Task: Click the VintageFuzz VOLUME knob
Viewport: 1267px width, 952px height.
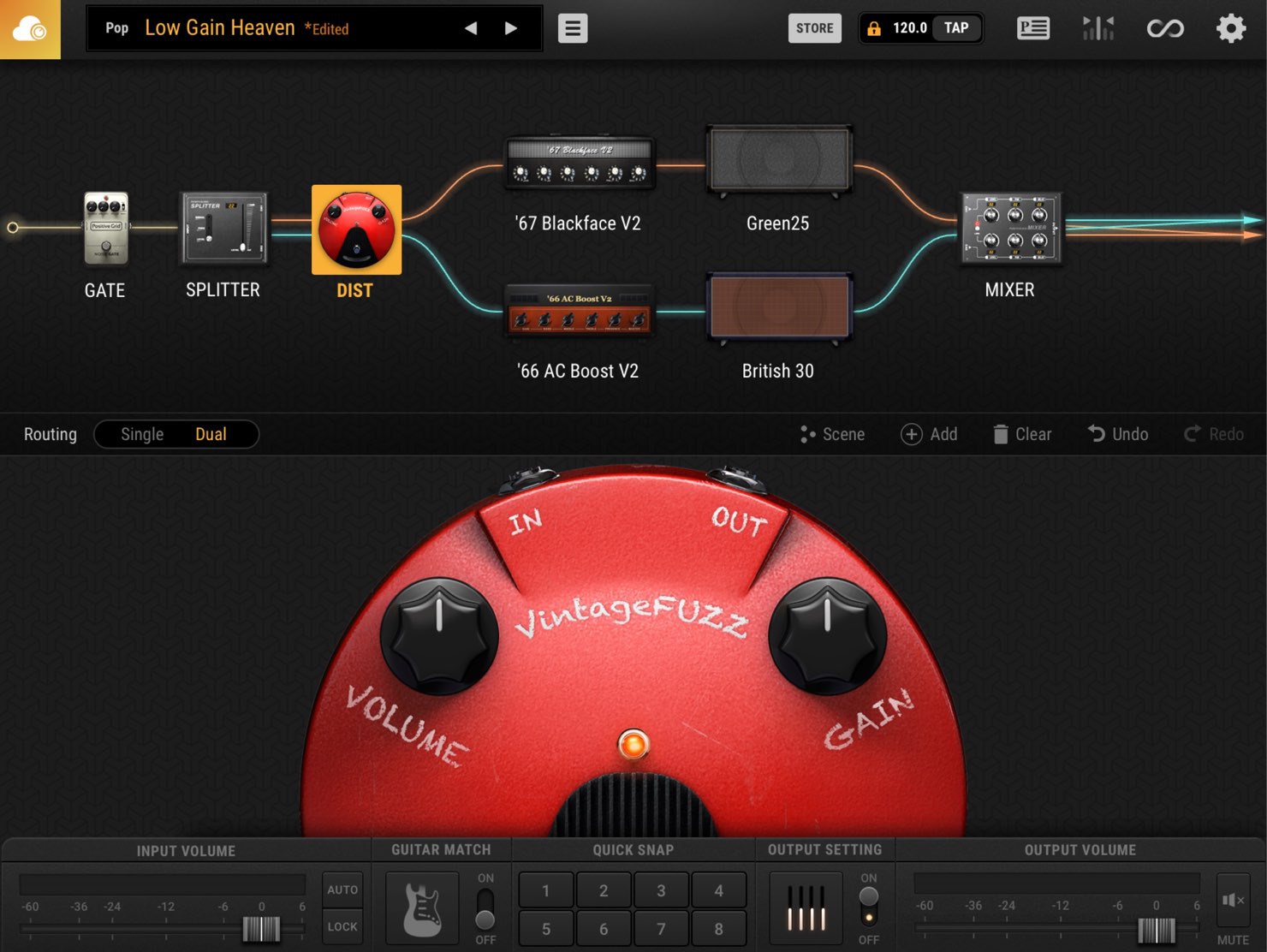Action: click(439, 636)
